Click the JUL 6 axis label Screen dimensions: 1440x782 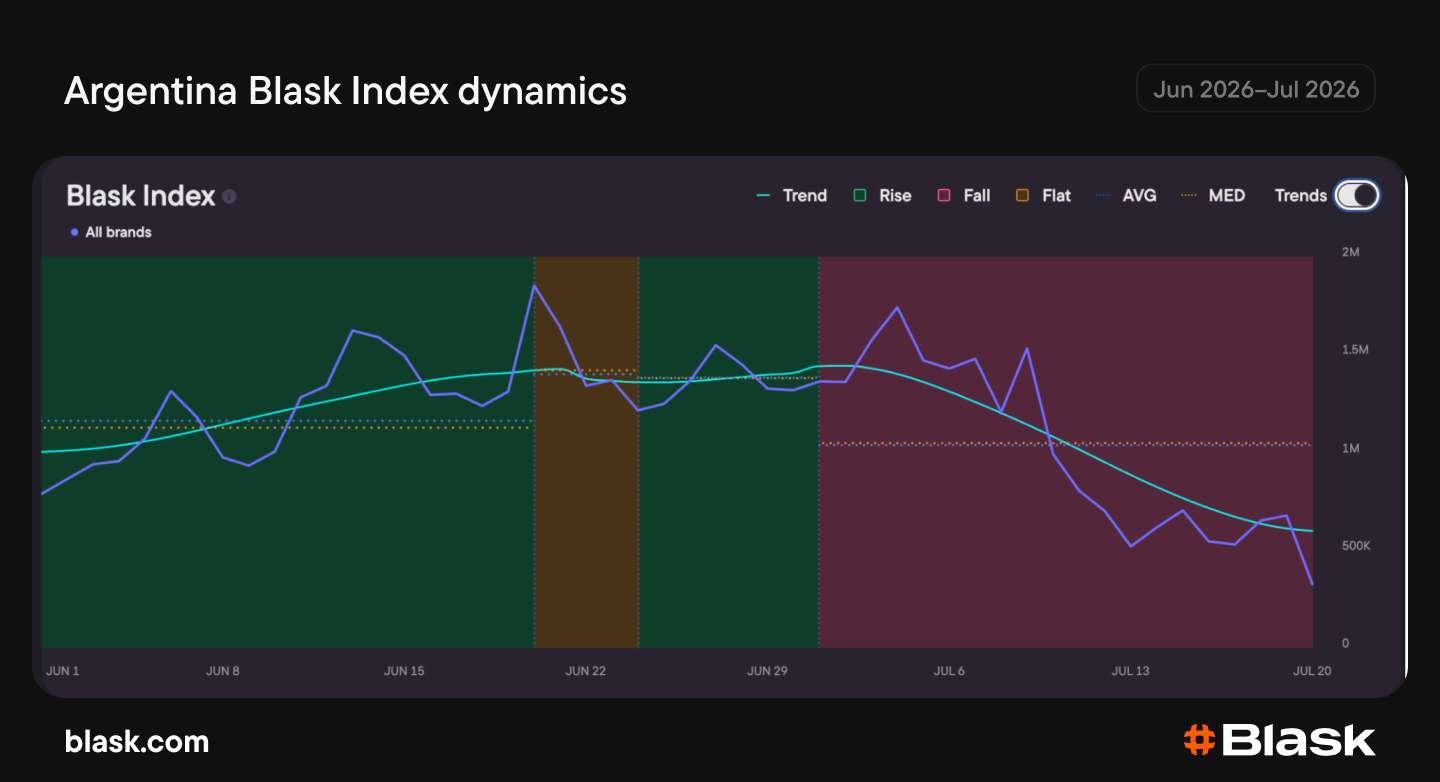click(949, 671)
